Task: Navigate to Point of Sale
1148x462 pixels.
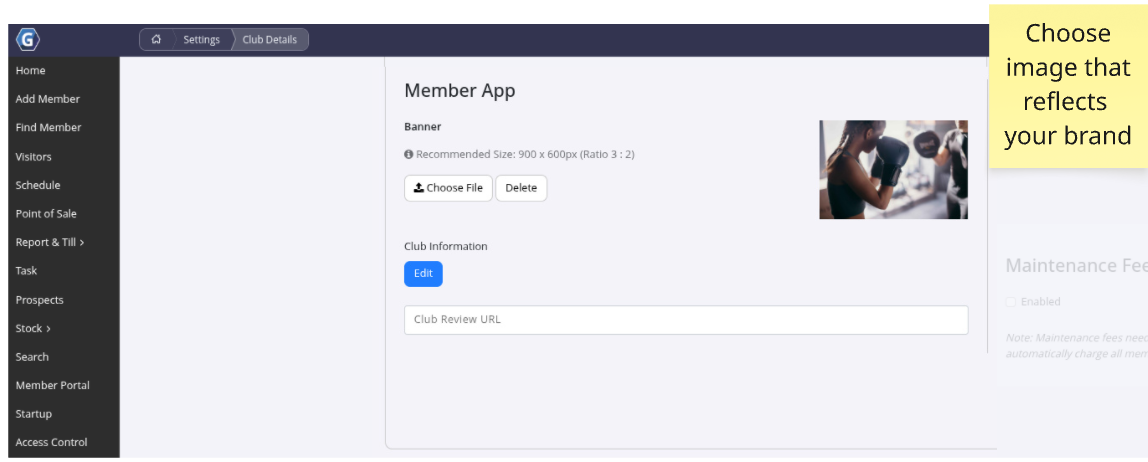Action: (x=46, y=214)
